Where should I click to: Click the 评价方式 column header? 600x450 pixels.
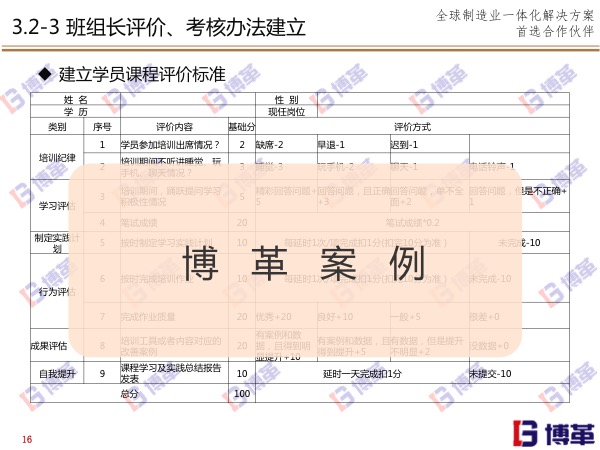[x=412, y=127]
